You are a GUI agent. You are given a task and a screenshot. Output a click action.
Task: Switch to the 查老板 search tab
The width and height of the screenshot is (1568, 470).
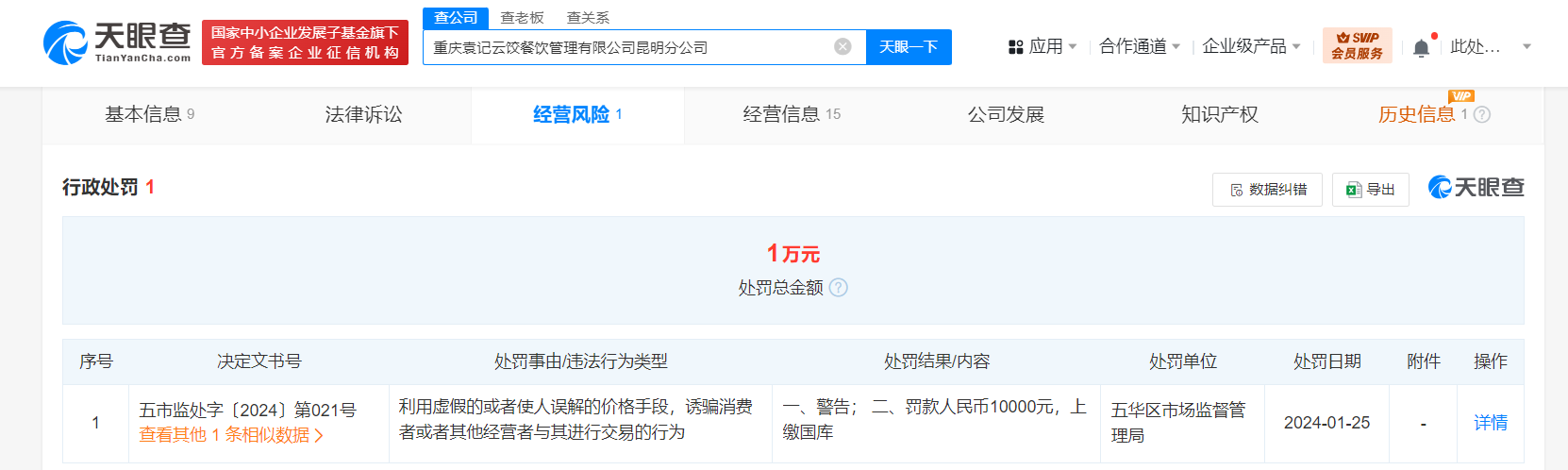coord(522,18)
